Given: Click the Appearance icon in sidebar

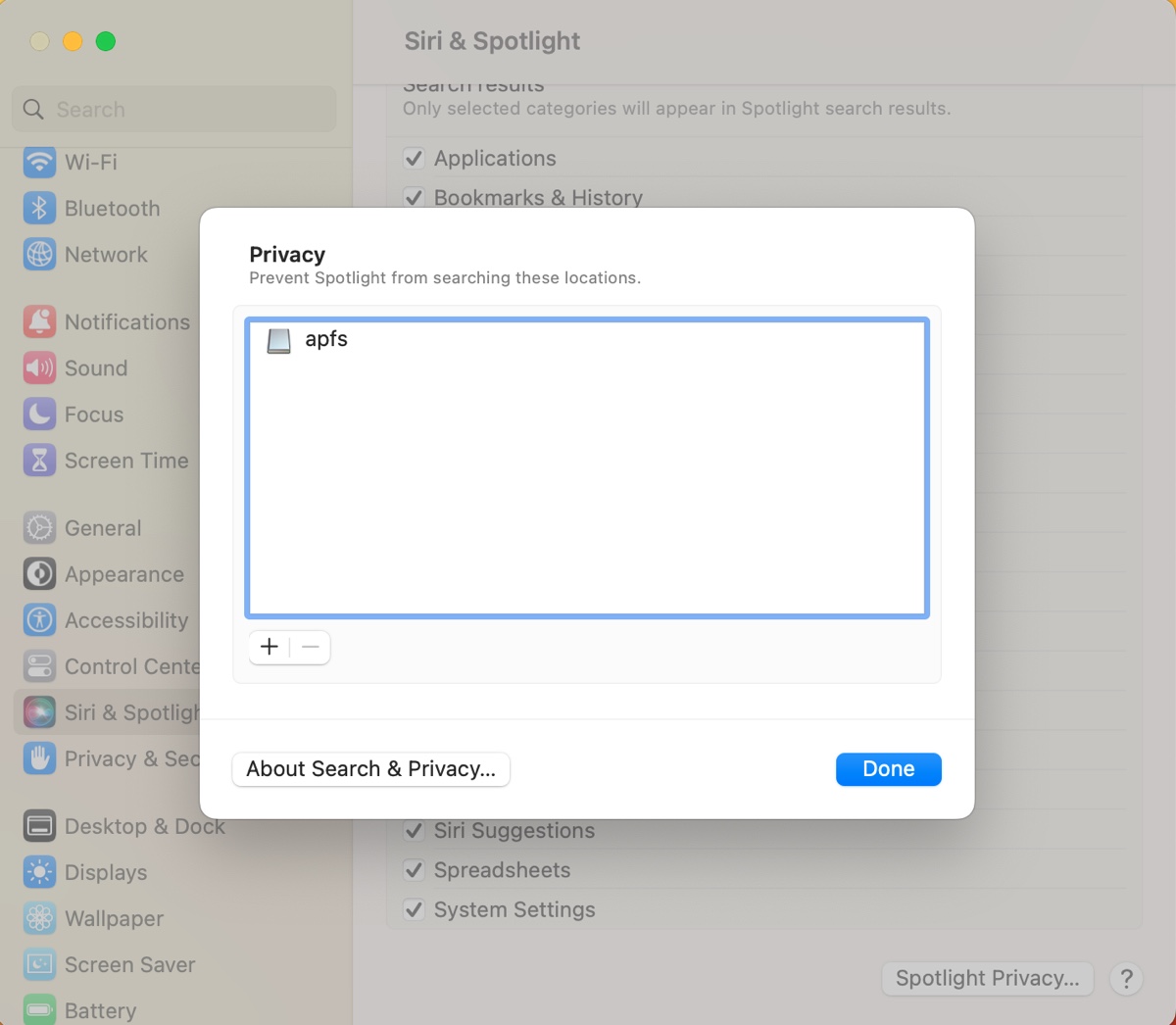Looking at the screenshot, I should pos(39,573).
